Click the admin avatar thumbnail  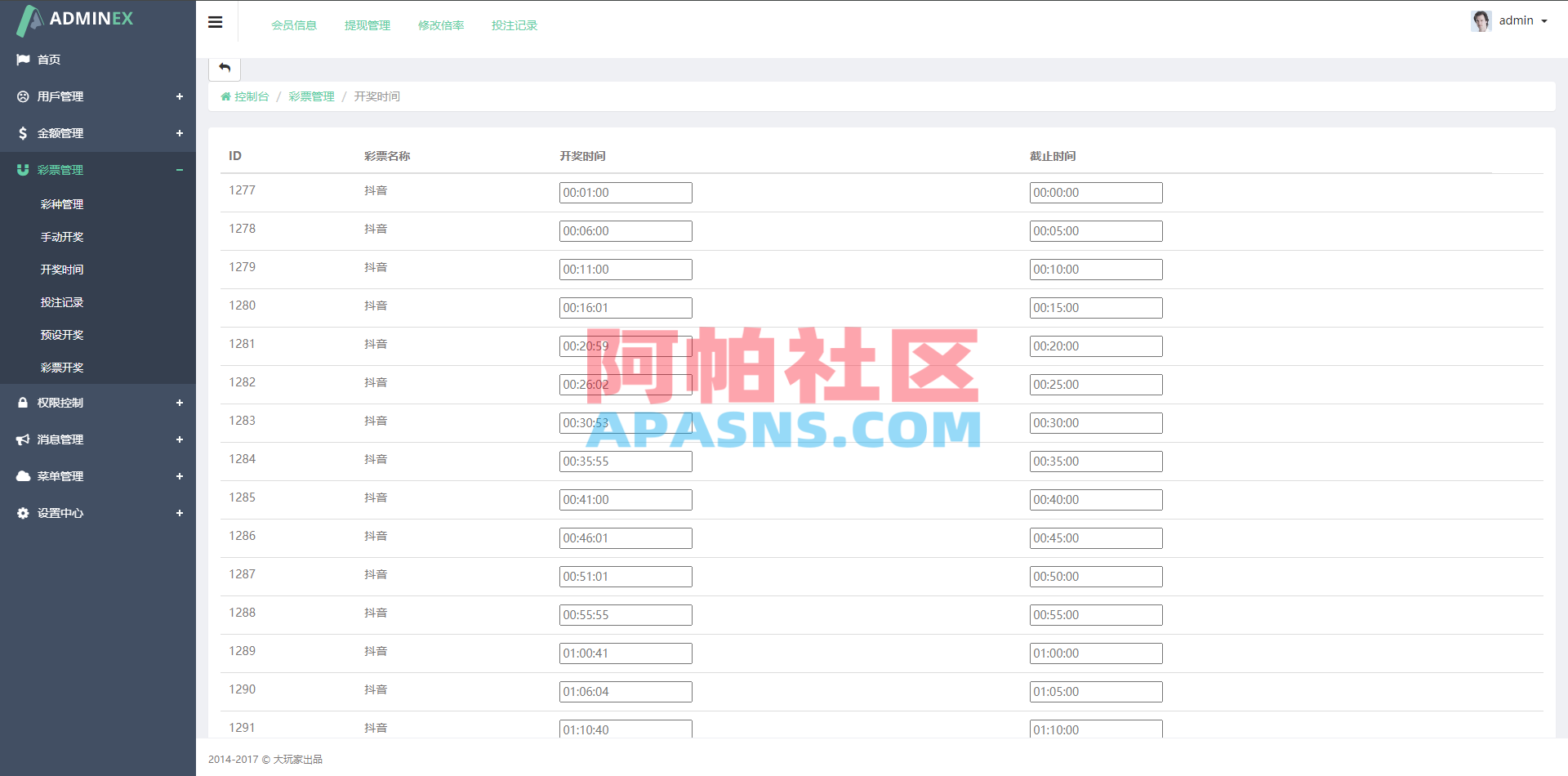pos(1481,20)
